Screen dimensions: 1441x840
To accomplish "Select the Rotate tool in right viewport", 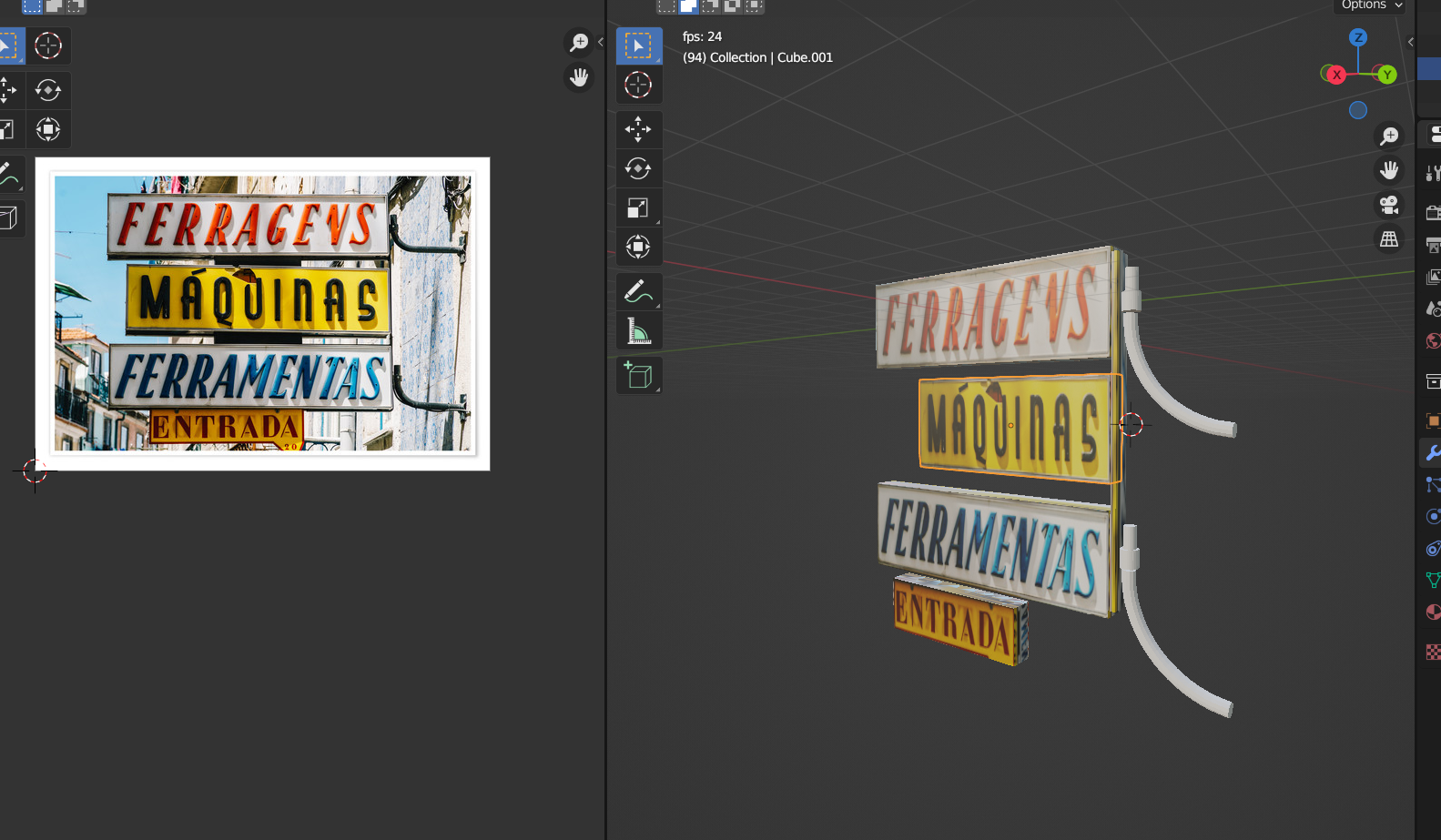I will (x=638, y=168).
